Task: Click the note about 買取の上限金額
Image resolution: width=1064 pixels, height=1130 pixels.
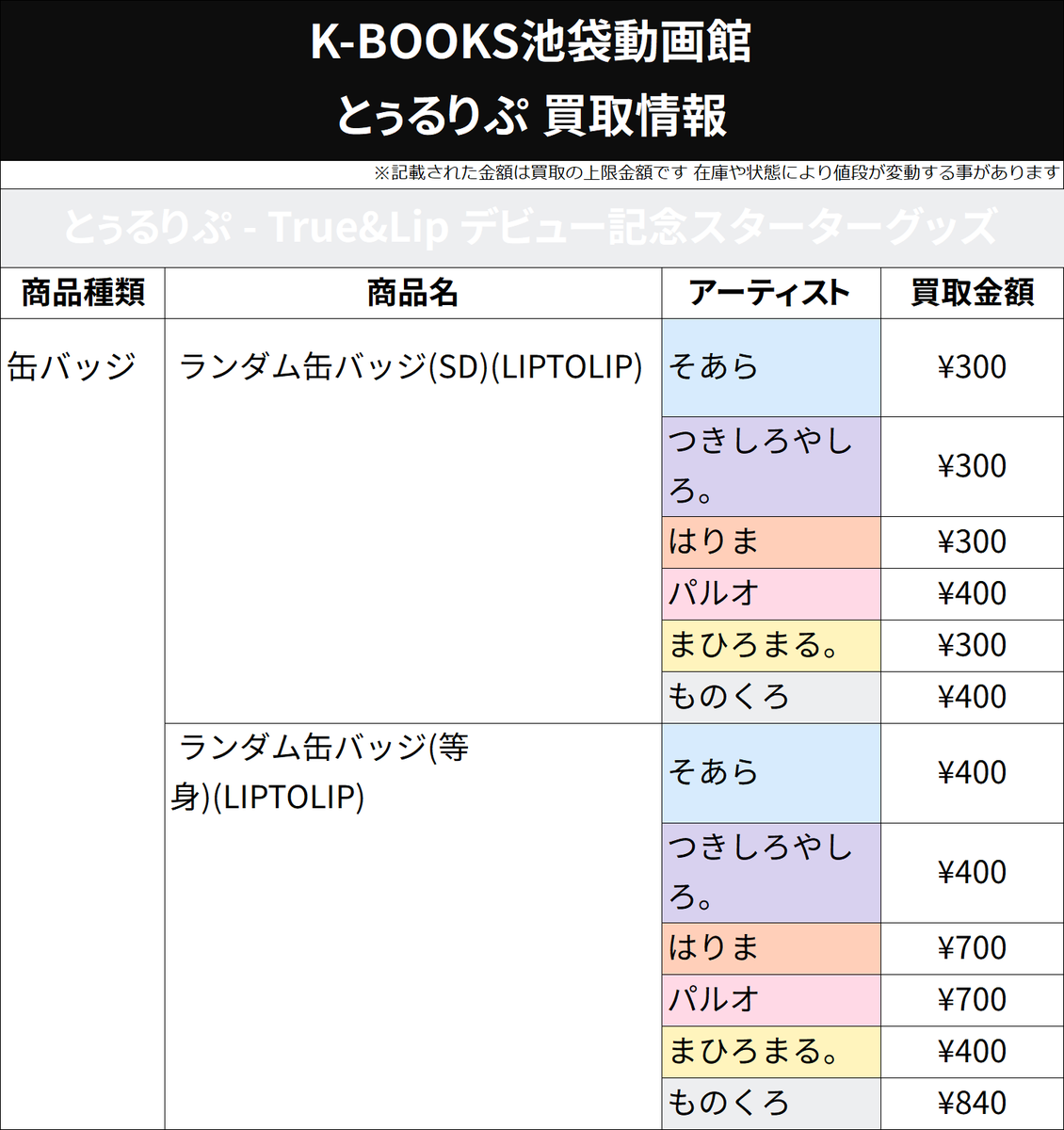Action: 717,173
